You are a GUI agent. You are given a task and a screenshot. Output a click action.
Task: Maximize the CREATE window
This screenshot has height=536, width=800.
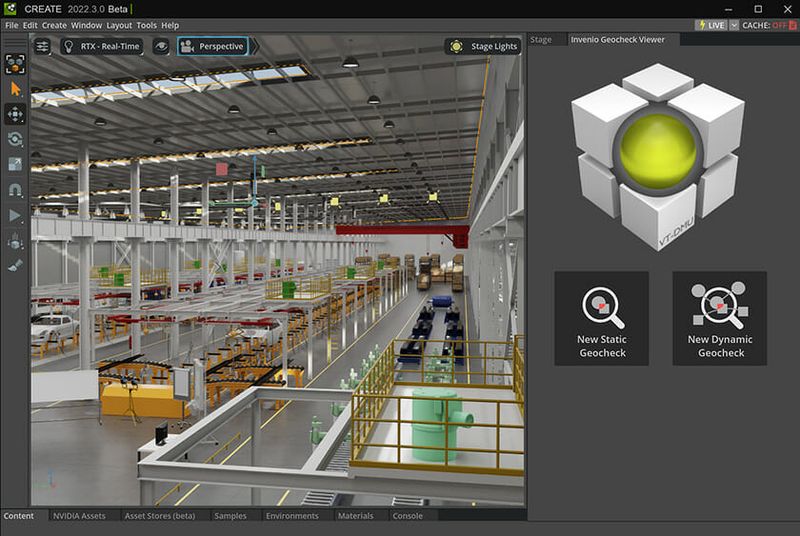coord(758,9)
